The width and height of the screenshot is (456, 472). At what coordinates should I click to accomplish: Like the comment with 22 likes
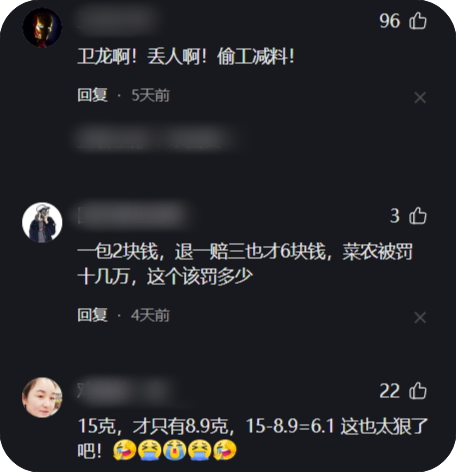coord(418,390)
